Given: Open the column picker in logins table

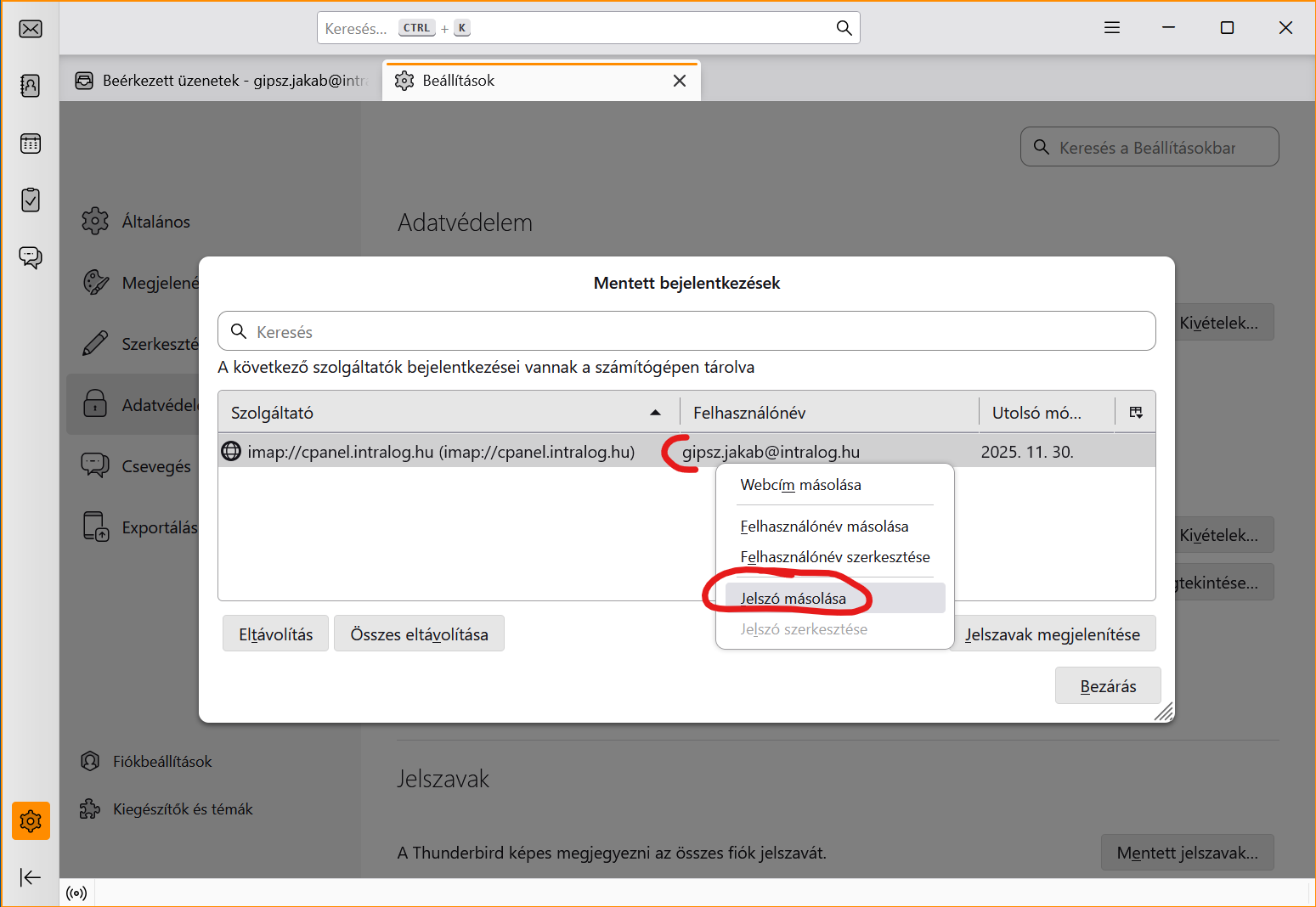Looking at the screenshot, I should point(1136,413).
